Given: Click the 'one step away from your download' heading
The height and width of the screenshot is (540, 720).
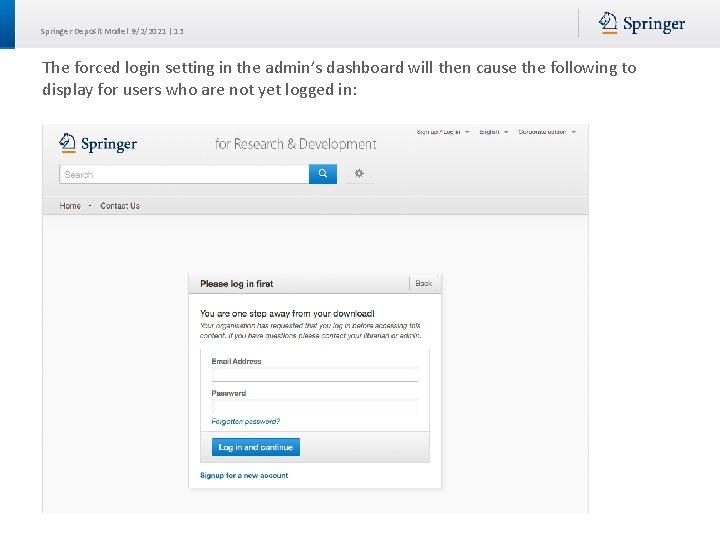Looking at the screenshot, I should (x=287, y=314).
